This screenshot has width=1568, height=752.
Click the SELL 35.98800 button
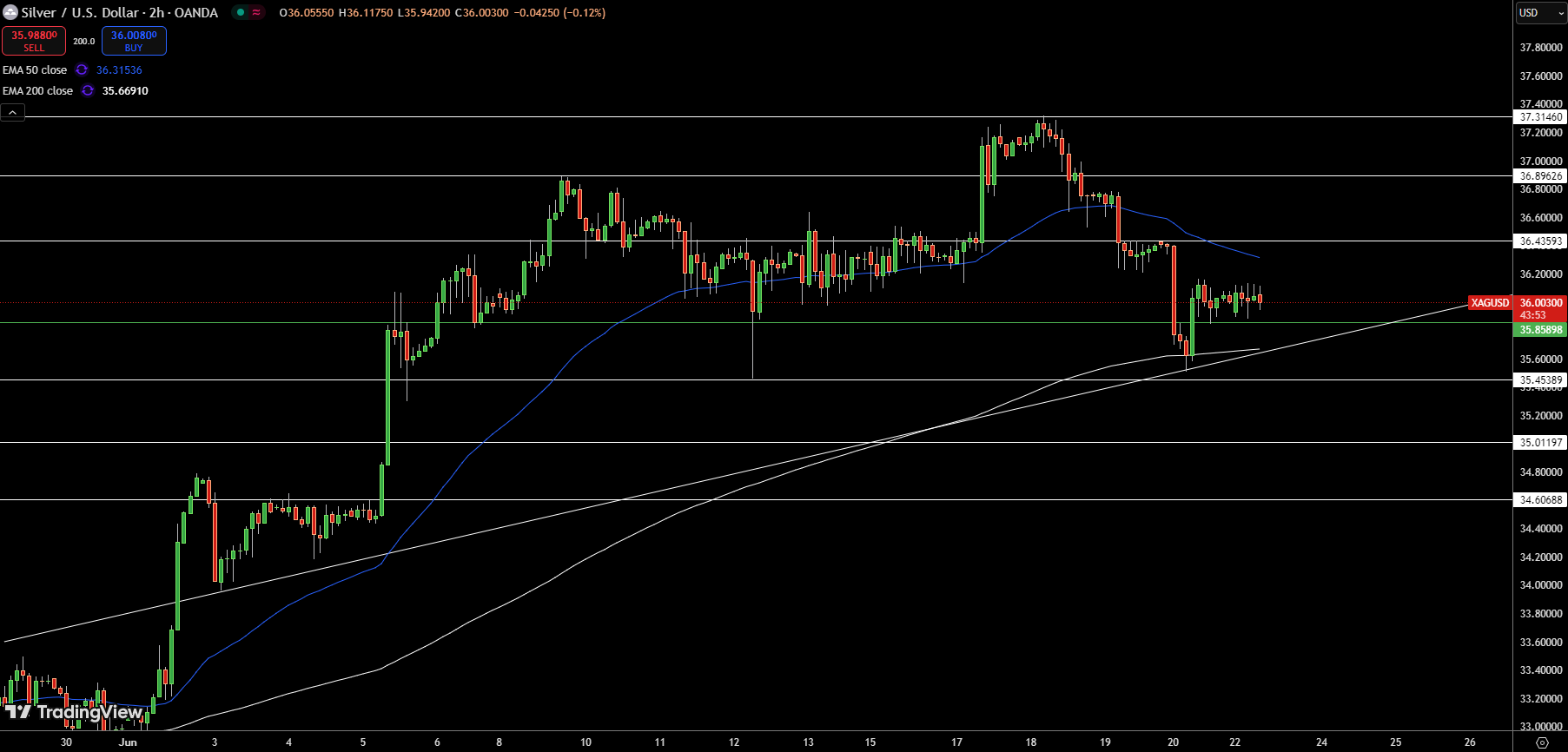[x=34, y=41]
